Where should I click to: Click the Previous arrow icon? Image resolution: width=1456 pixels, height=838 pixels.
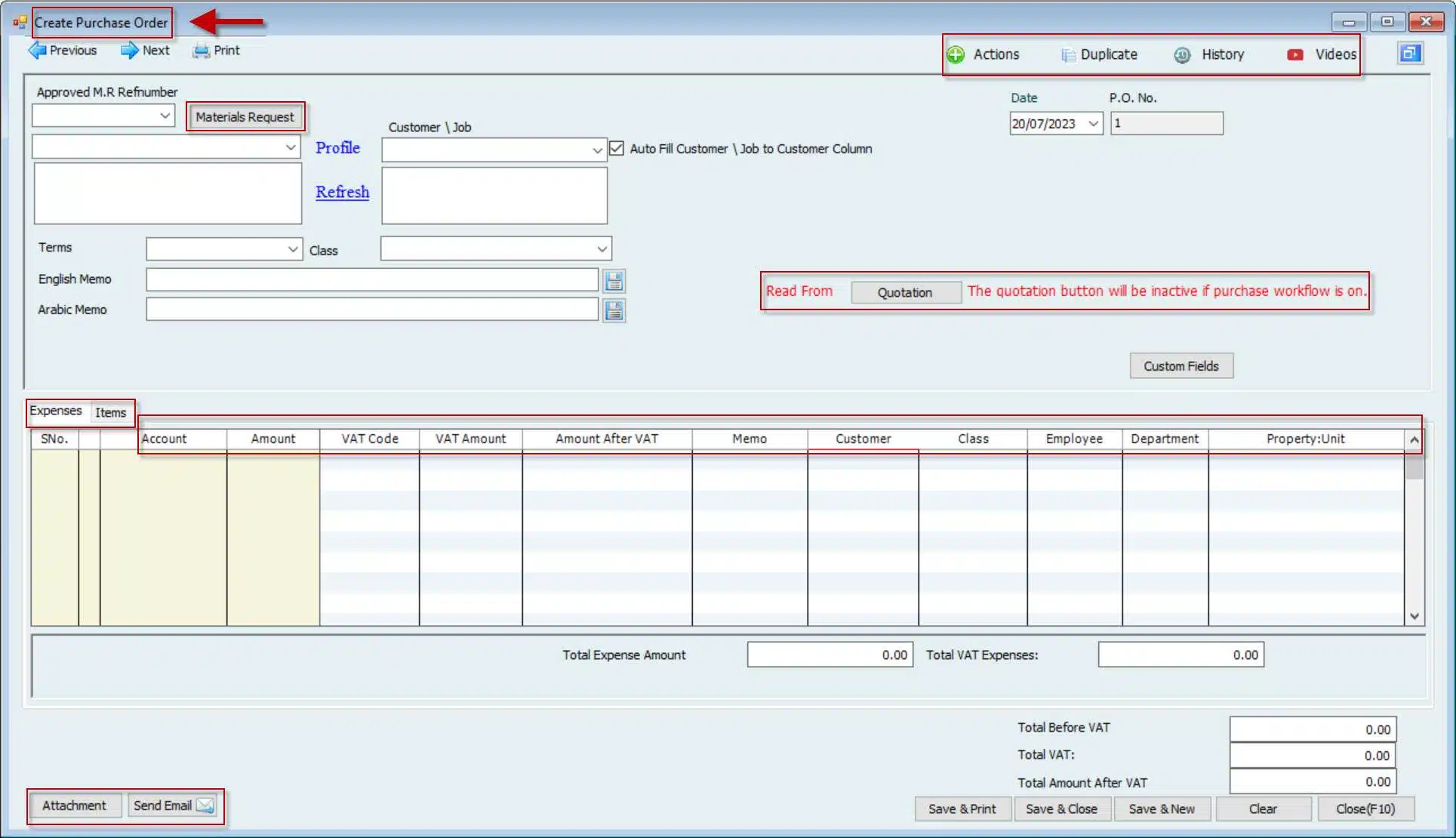(x=37, y=51)
